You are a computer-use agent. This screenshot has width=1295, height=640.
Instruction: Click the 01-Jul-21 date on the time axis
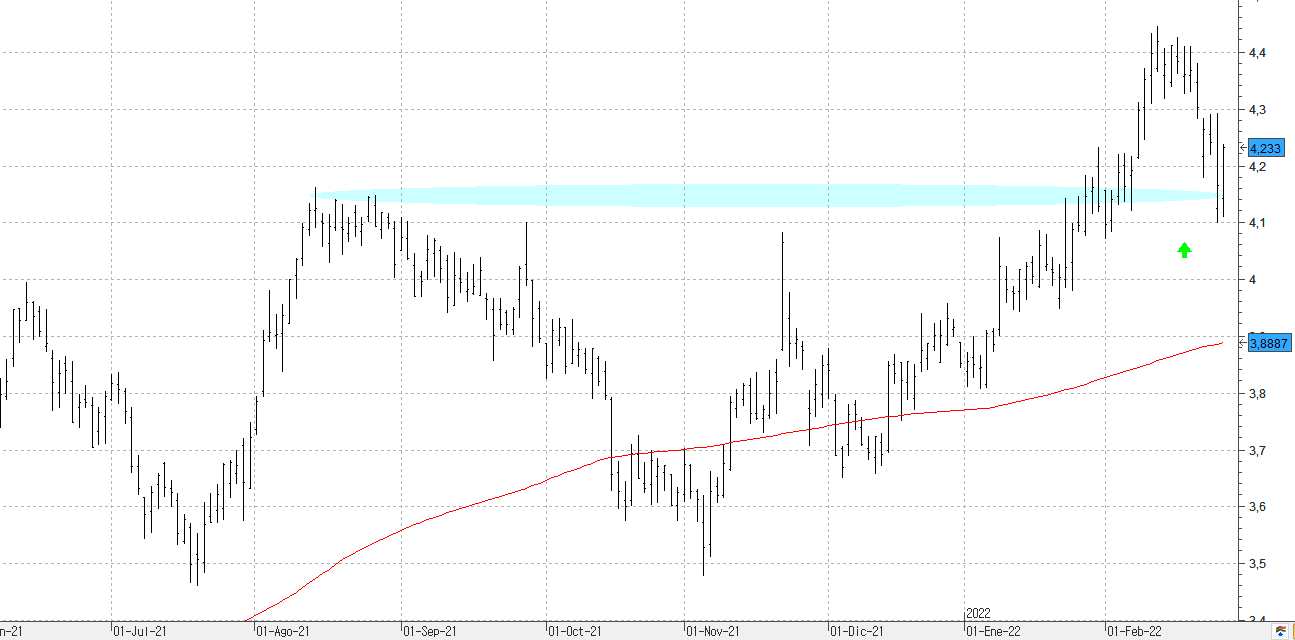139,632
